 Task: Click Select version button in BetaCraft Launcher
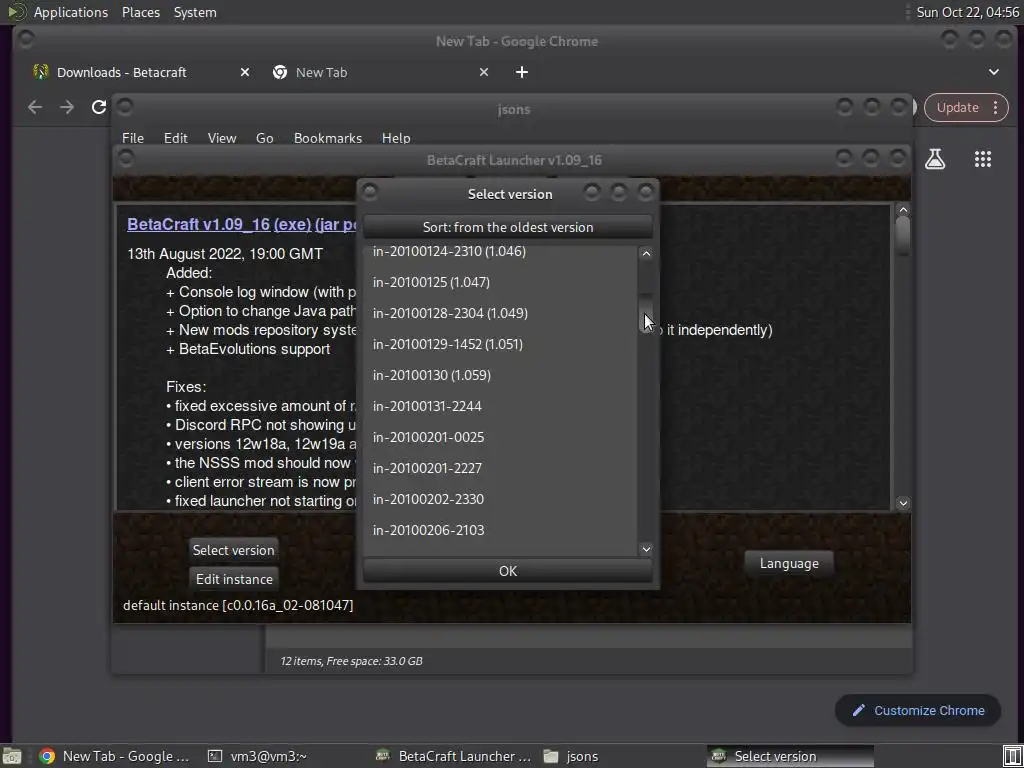pos(233,550)
